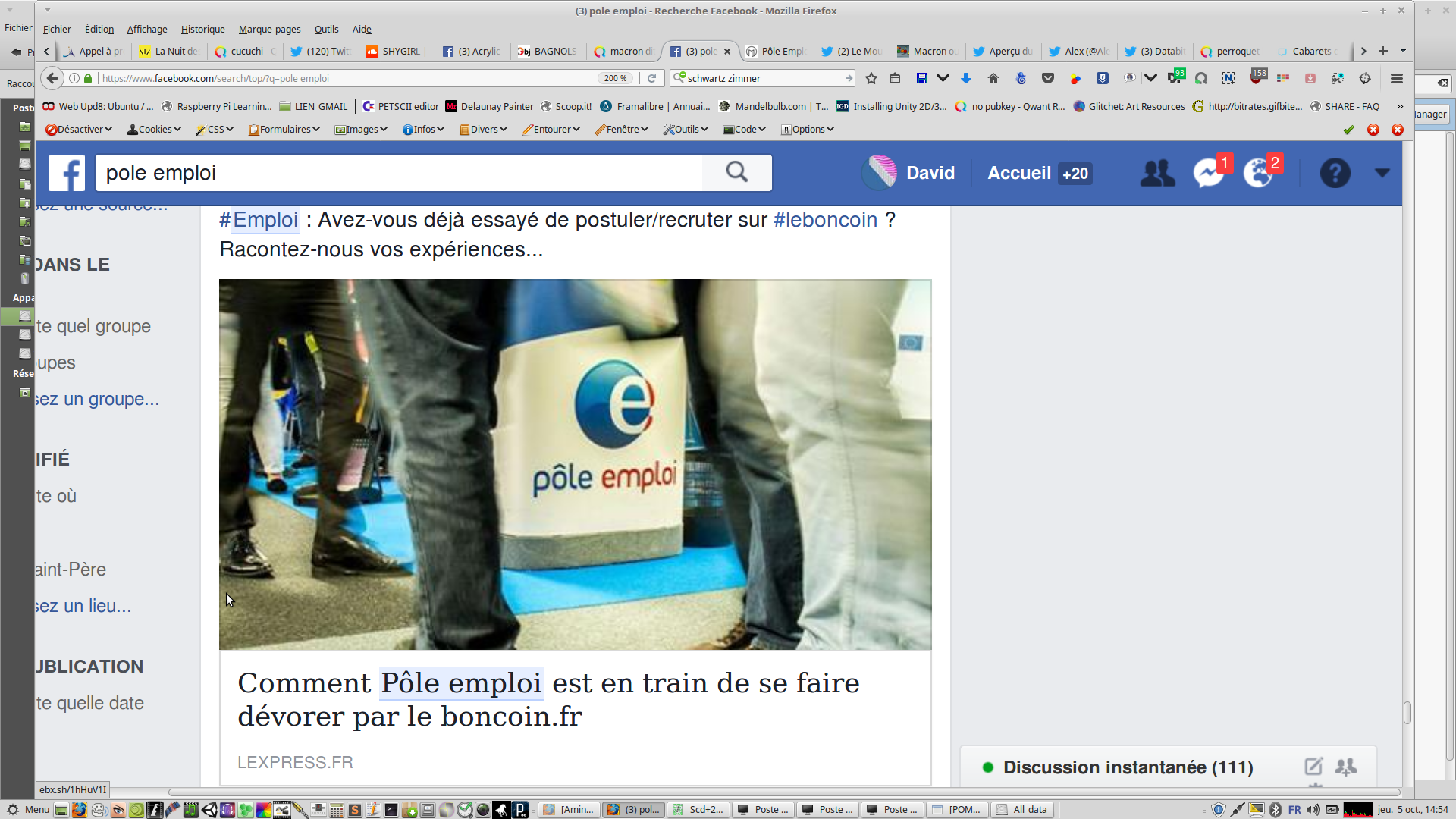The width and height of the screenshot is (1456, 819).
Task: Reload the current page
Action: pos(651,78)
